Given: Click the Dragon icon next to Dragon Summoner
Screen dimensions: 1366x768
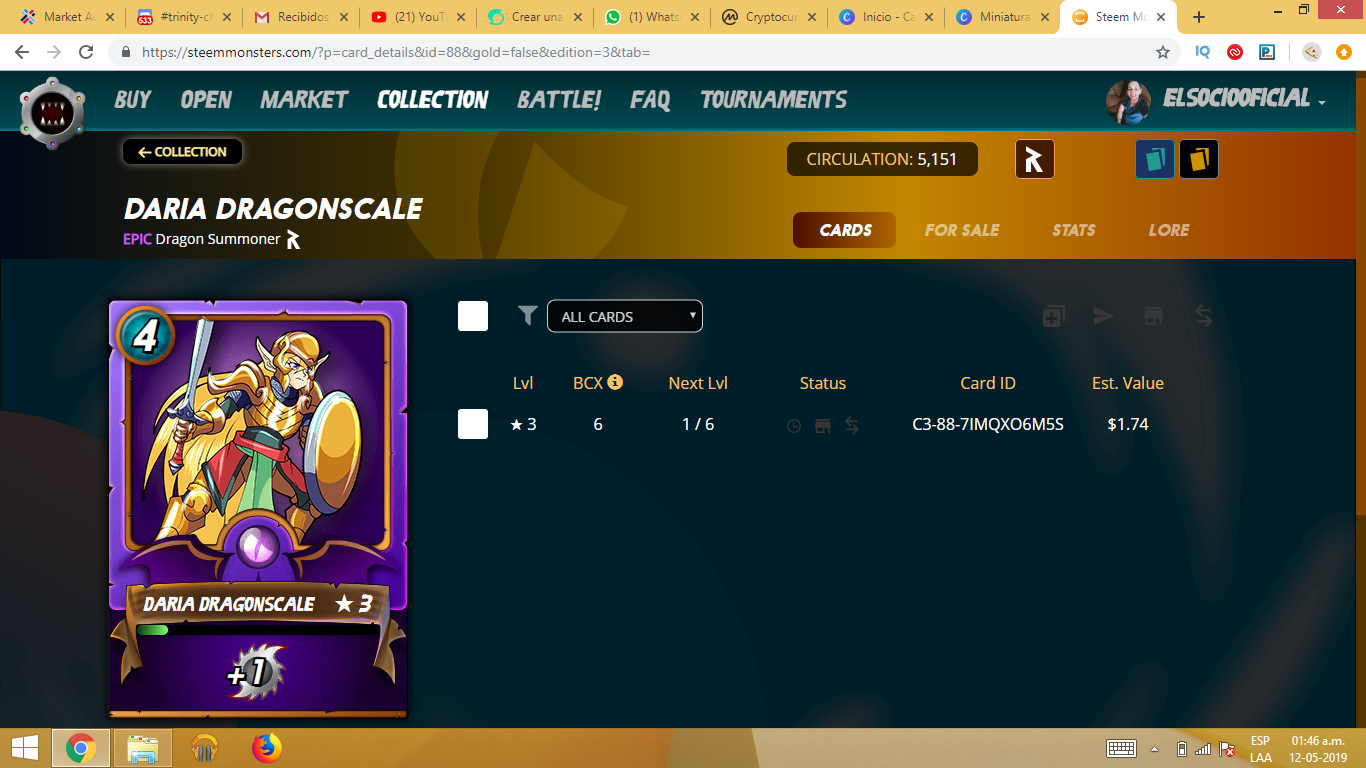Looking at the screenshot, I should pos(293,239).
